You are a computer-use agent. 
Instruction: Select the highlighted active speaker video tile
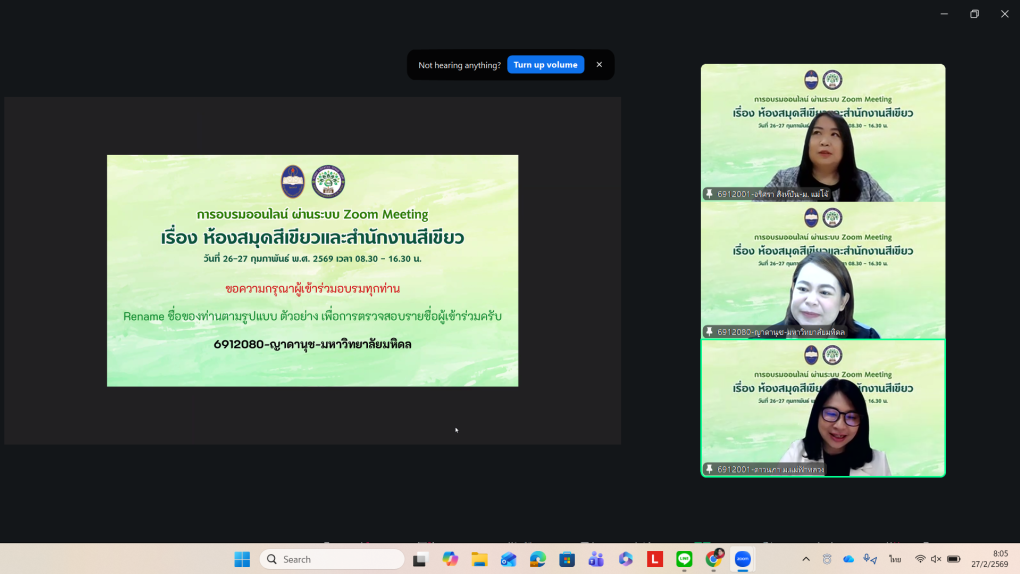tap(822, 408)
